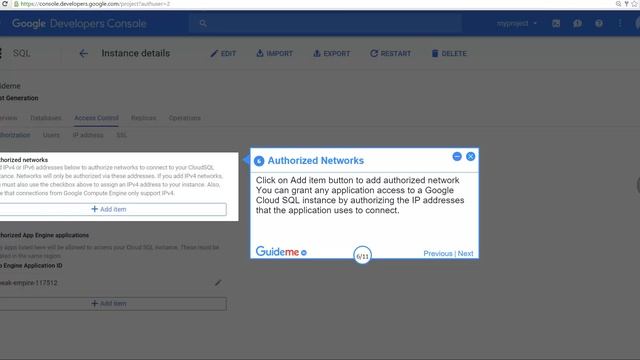The height and width of the screenshot is (360, 640).
Task: Click the Guideme logo in the popup
Action: 281,251
